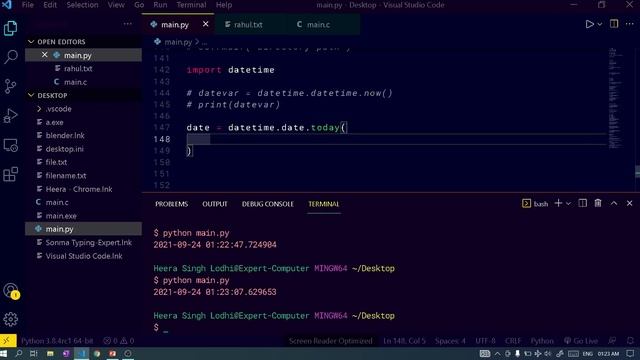
Task: Split the terminal panel
Action: (x=582, y=203)
